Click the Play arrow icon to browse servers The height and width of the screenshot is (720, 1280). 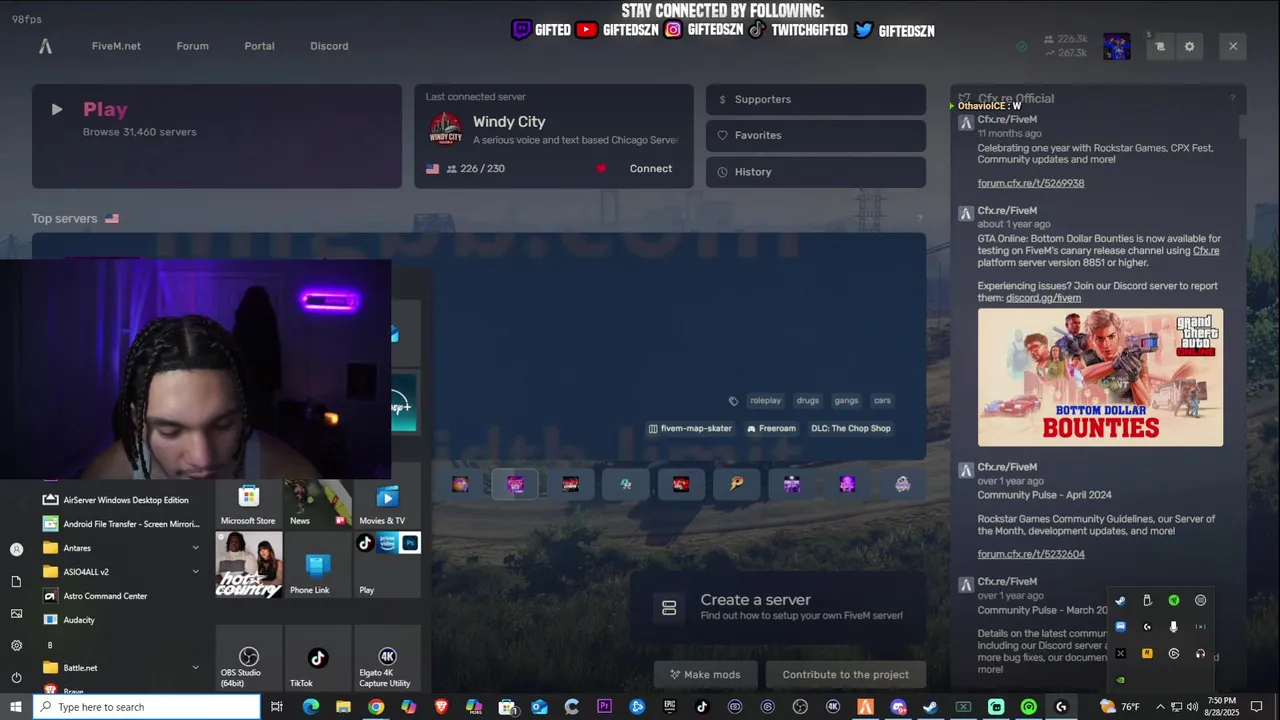[x=57, y=110]
